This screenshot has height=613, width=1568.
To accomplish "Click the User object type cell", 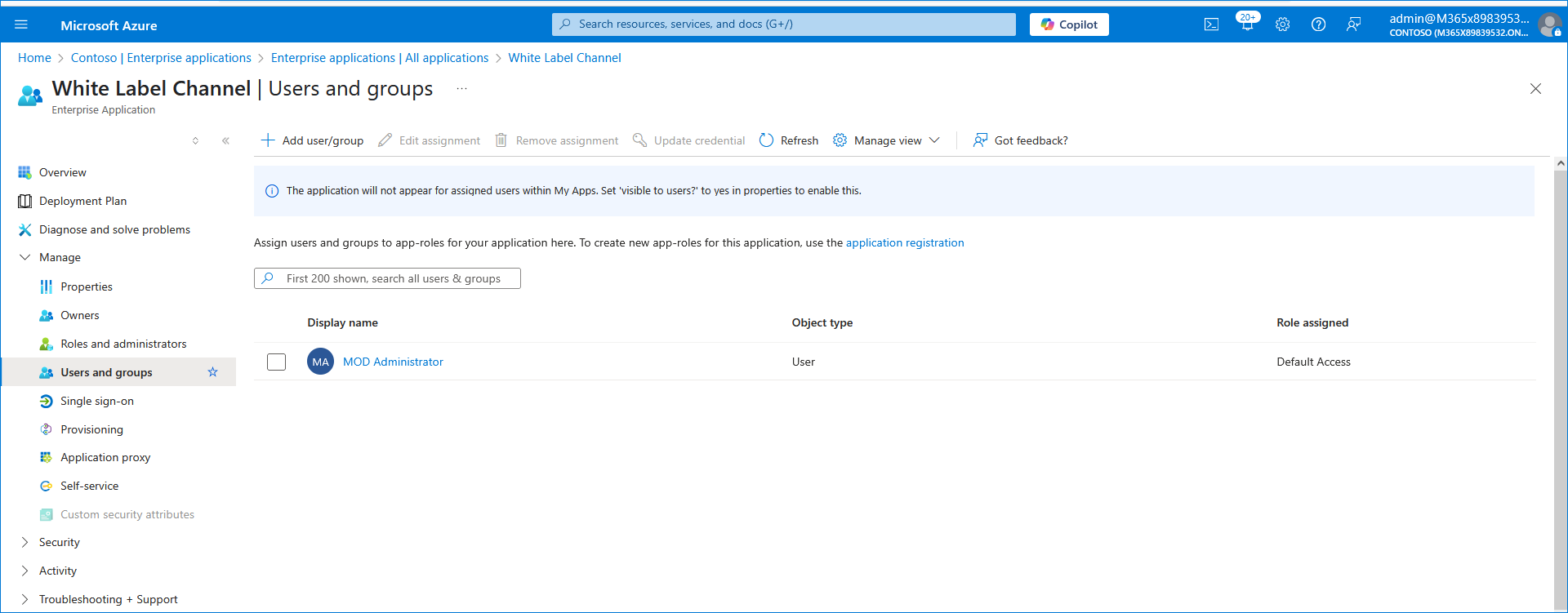I will (803, 362).
